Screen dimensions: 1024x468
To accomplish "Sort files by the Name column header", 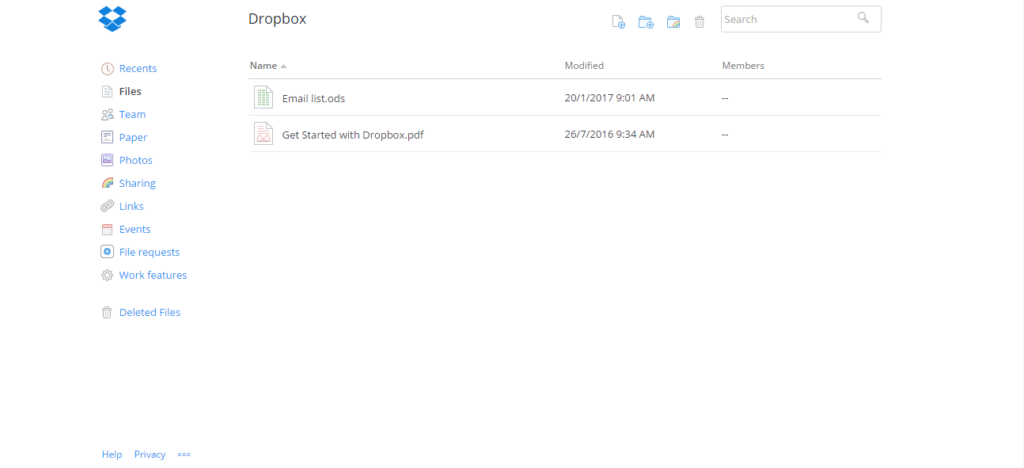I will (x=268, y=66).
